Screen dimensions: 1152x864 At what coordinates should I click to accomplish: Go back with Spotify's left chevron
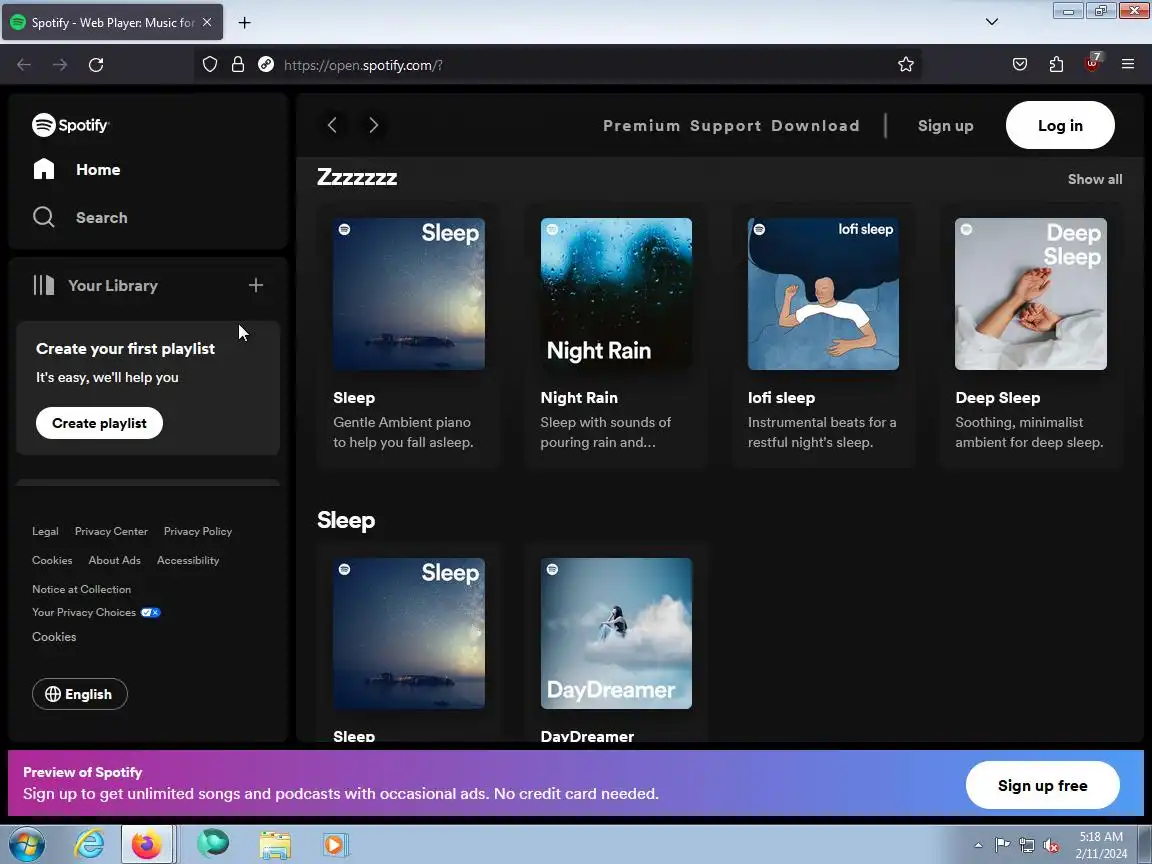332,125
